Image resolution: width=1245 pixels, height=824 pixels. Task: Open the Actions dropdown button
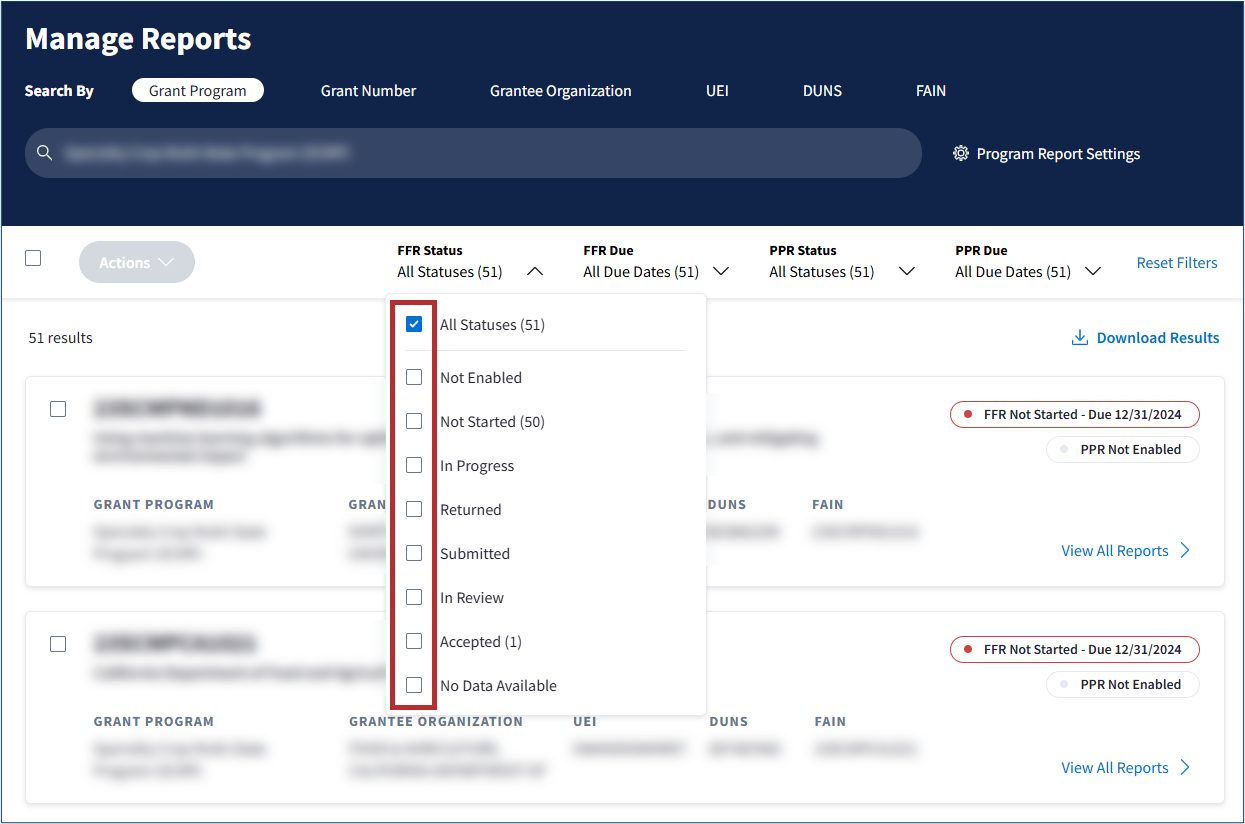coord(136,262)
